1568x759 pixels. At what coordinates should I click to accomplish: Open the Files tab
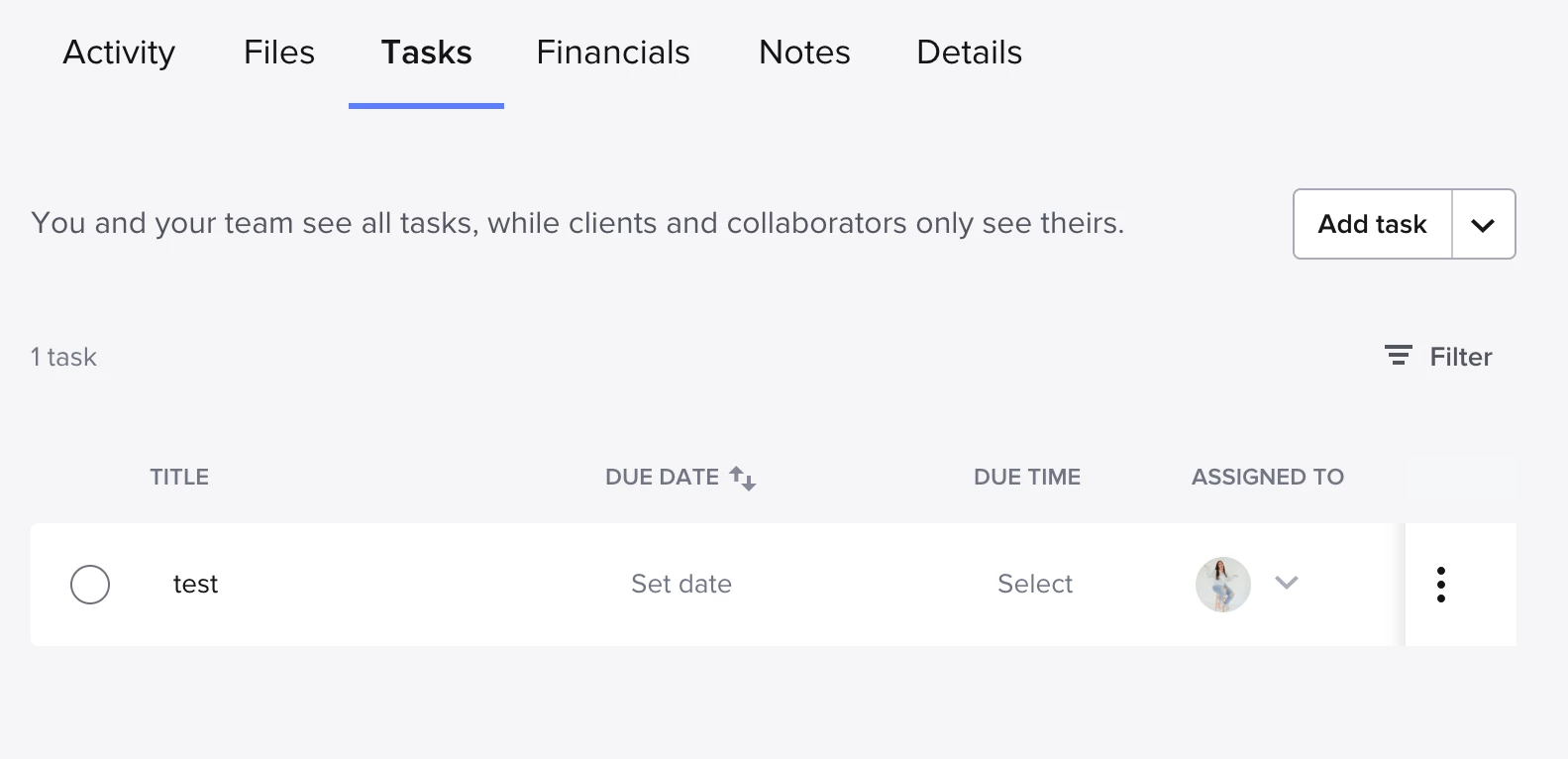coord(279,53)
